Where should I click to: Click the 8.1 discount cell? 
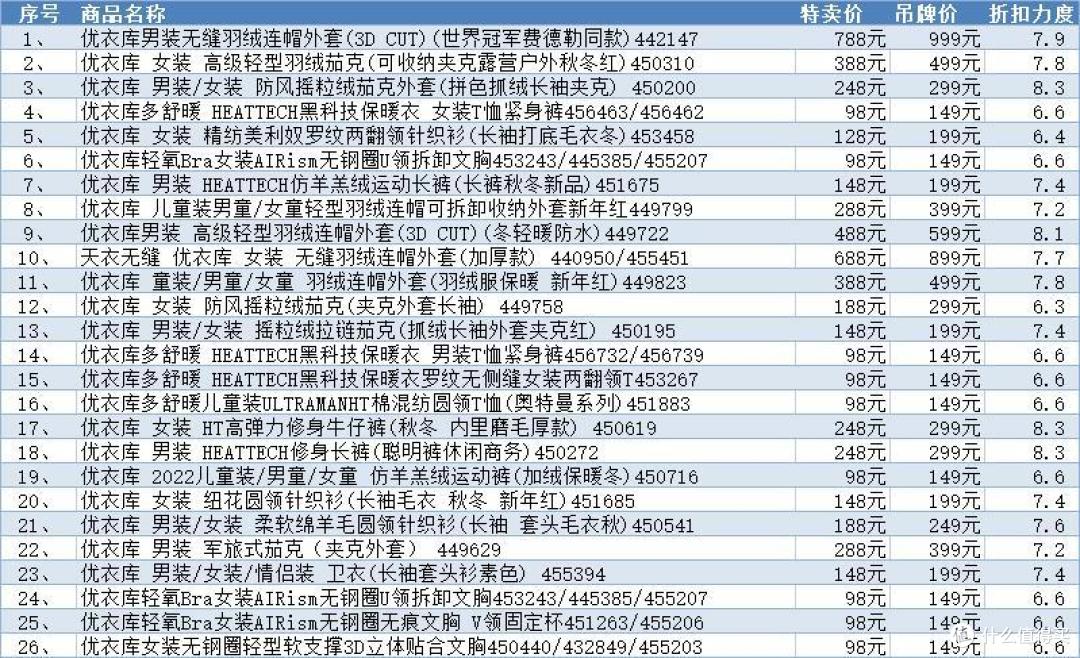(1048, 234)
